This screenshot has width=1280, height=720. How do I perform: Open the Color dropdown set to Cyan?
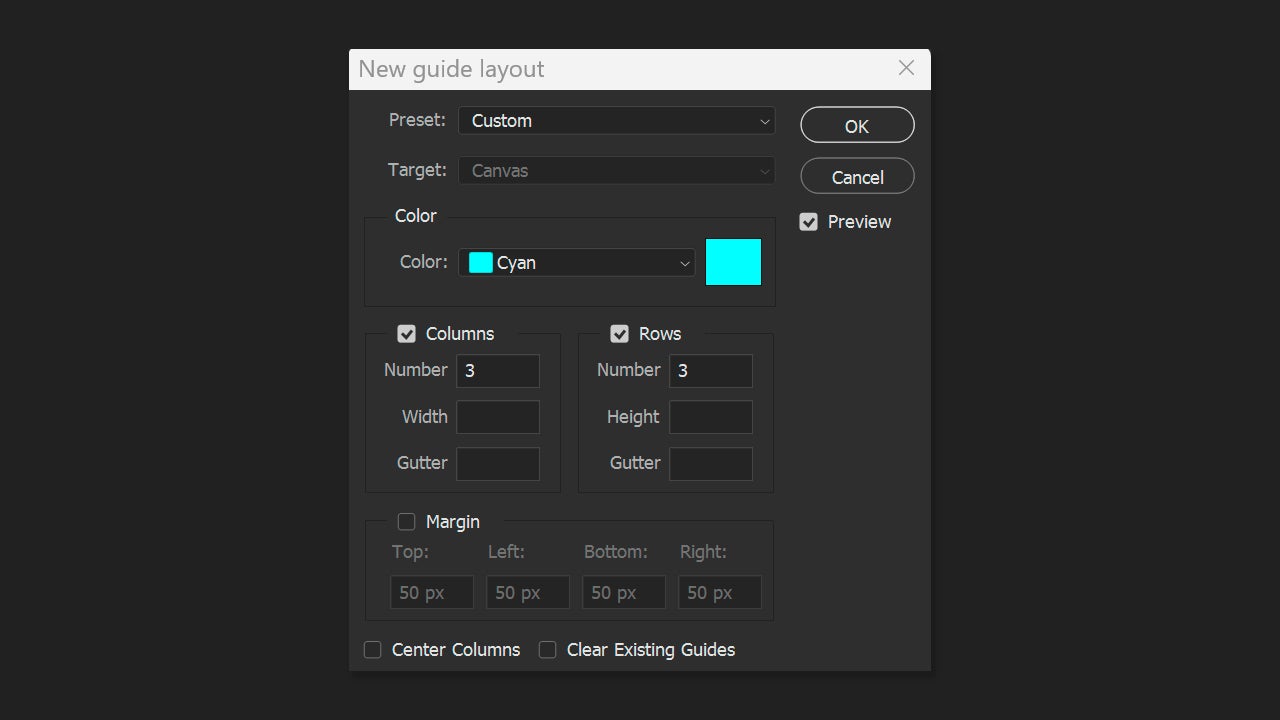pos(577,263)
